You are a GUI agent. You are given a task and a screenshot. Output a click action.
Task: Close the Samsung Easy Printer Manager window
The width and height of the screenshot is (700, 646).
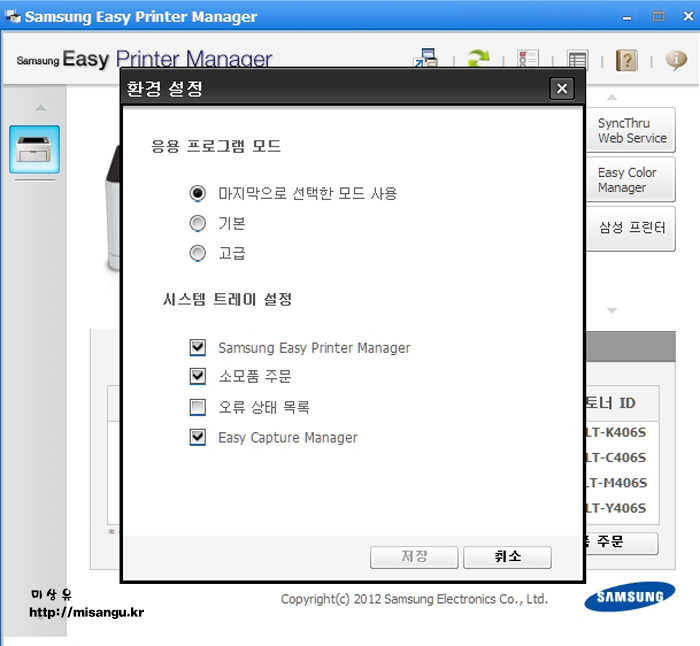(x=688, y=17)
